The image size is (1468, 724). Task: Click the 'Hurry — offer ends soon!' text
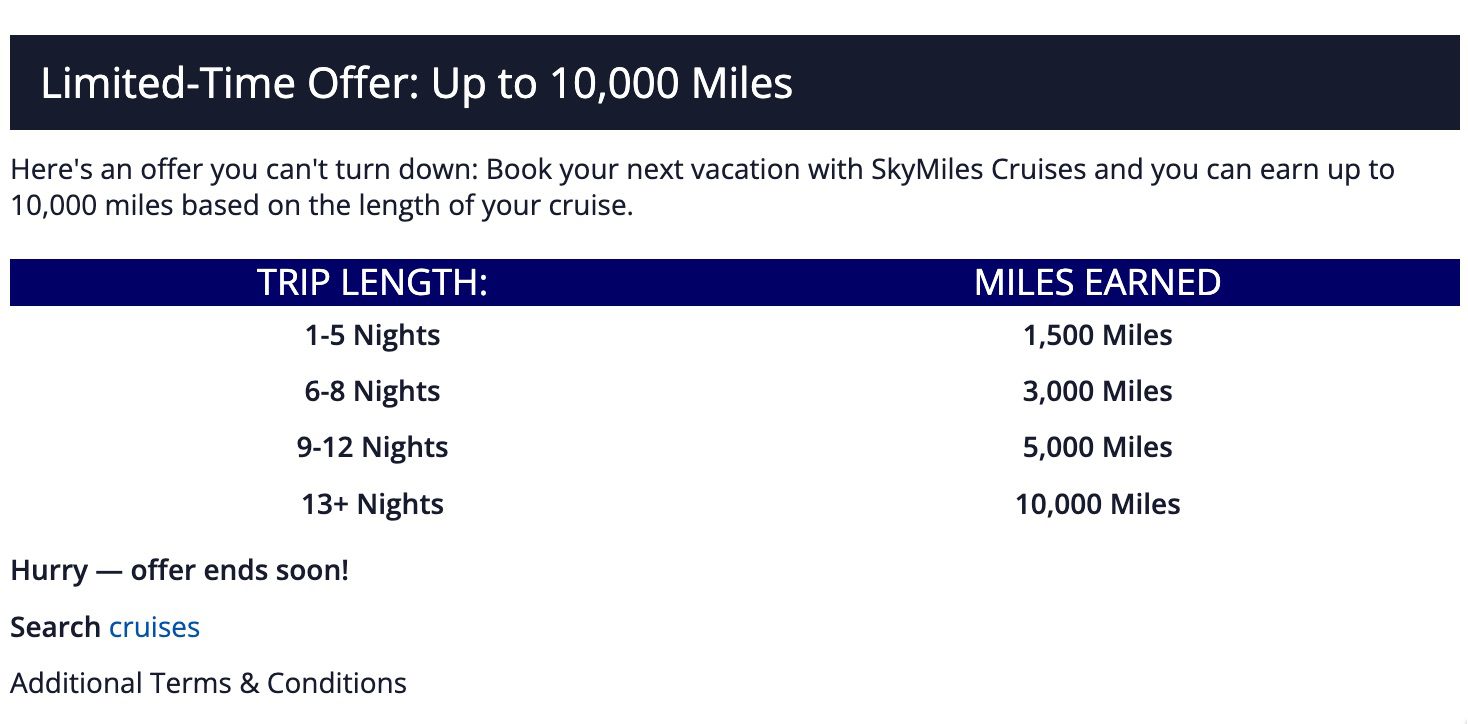click(x=180, y=571)
